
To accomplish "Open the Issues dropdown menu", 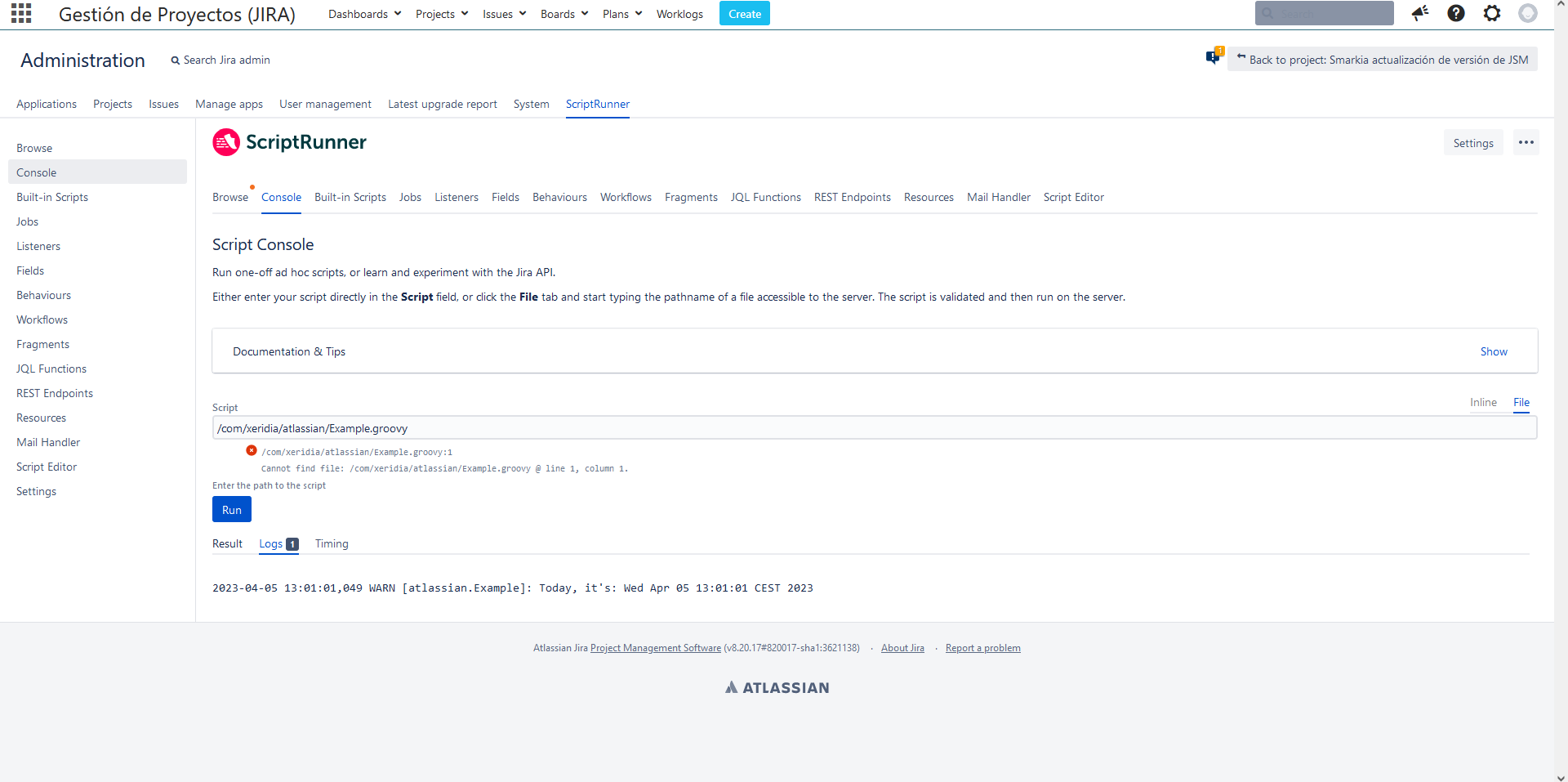I will pos(503,13).
